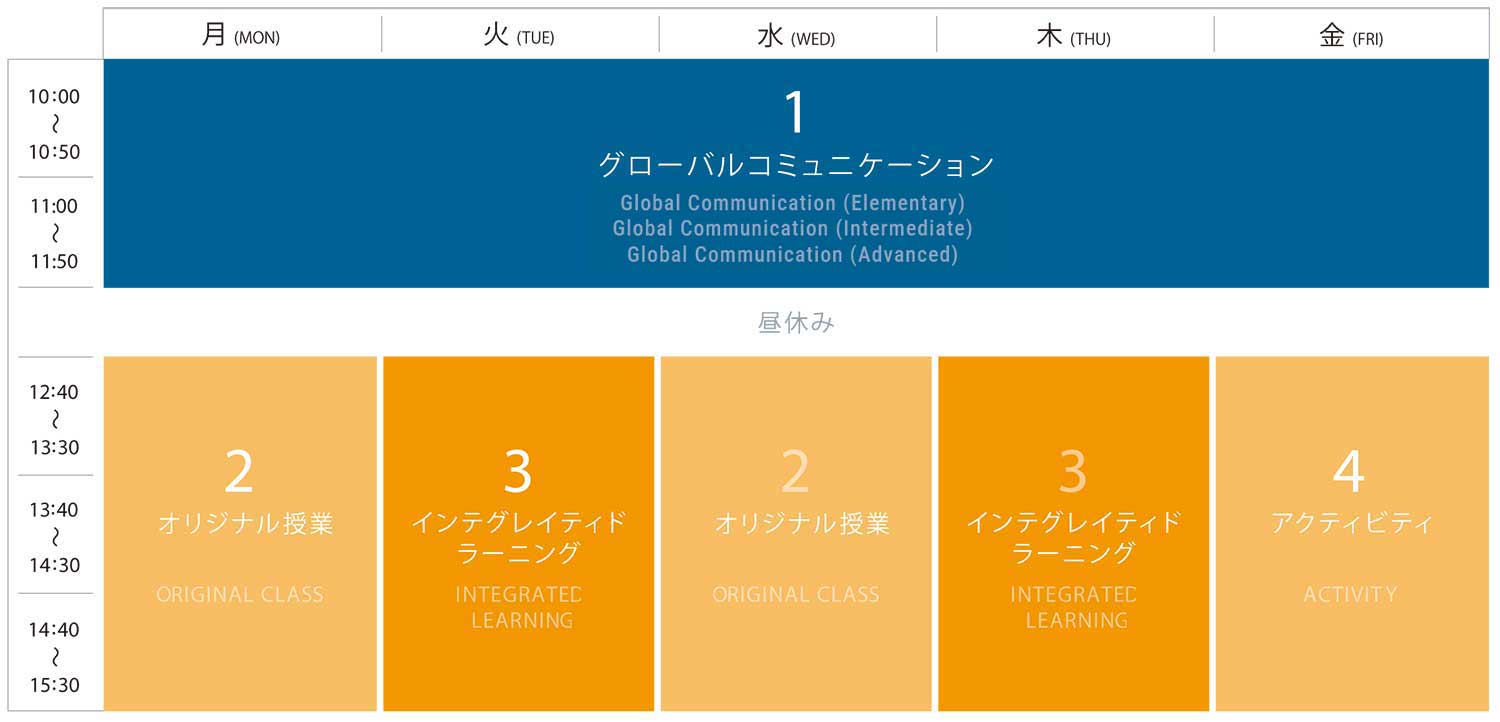The image size is (1500, 722).
Task: Click the 10:00~10:50 time slot
Action: tap(54, 124)
